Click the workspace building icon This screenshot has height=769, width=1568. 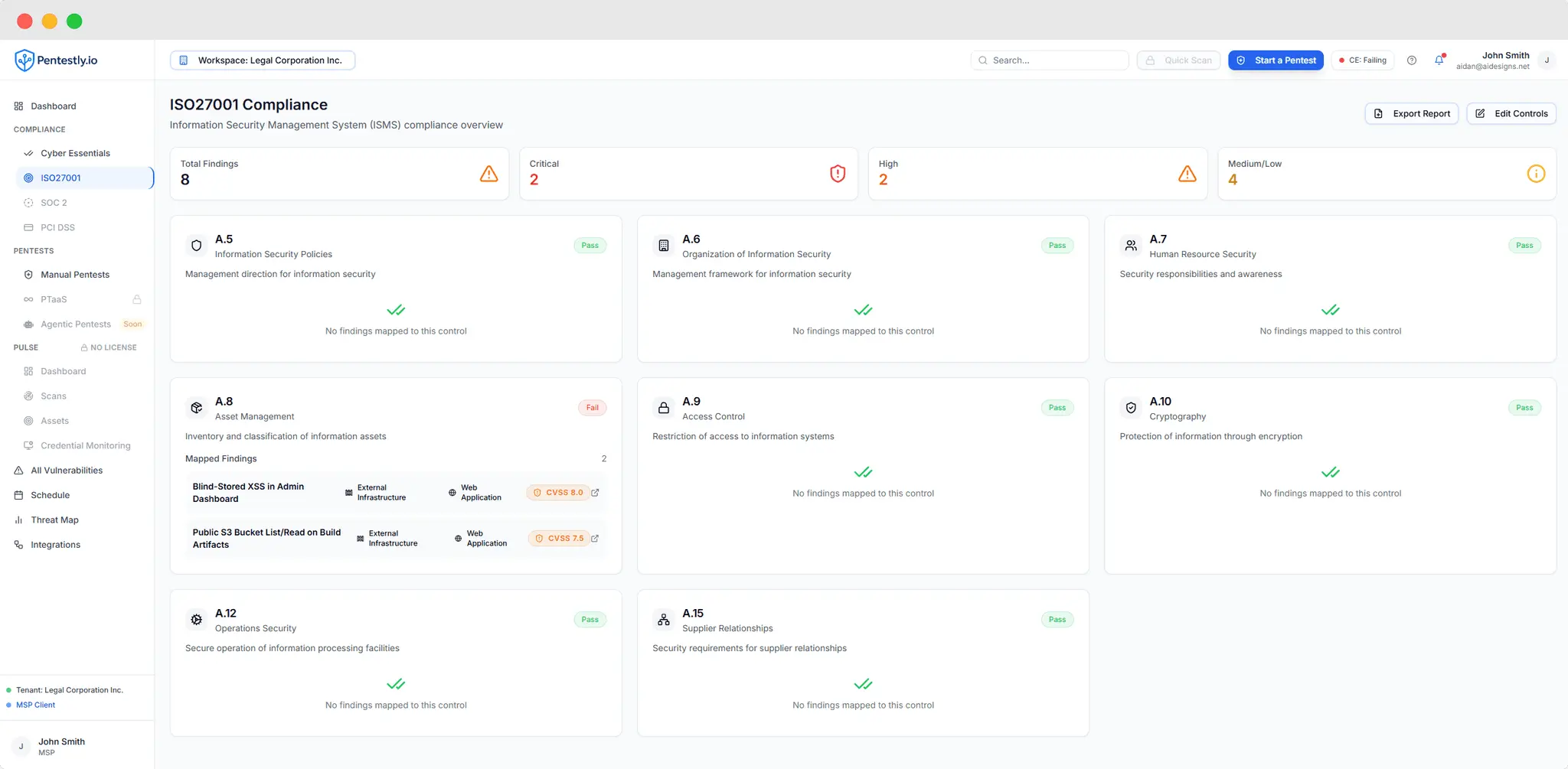coord(184,60)
